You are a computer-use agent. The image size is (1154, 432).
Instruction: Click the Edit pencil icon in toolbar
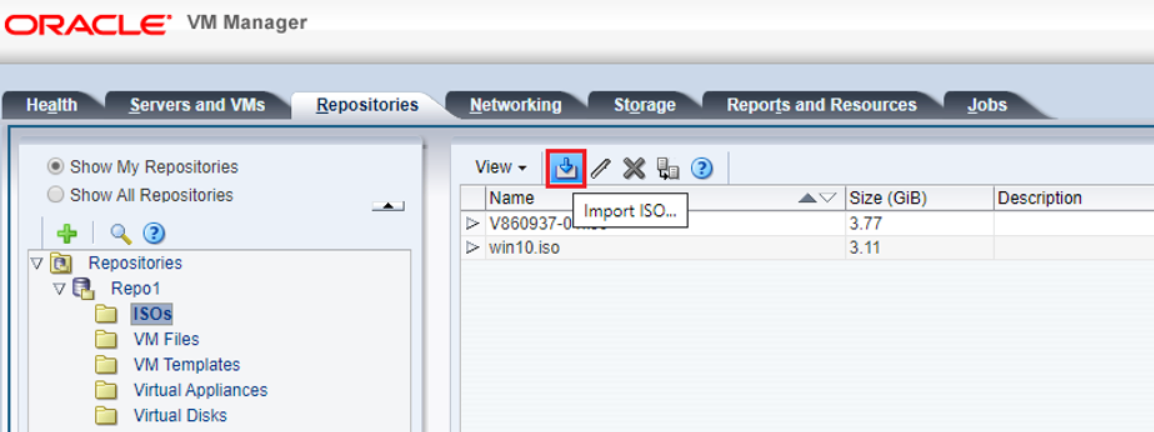pos(601,169)
